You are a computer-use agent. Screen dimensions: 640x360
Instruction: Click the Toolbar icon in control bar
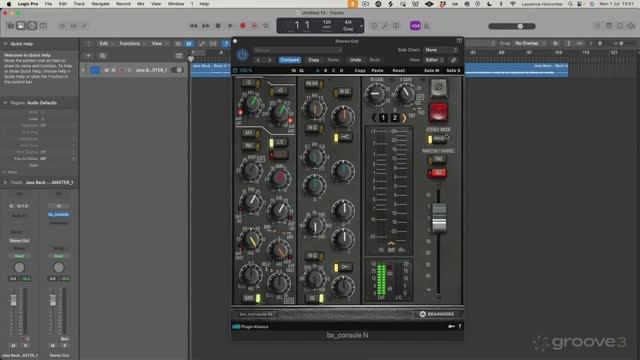click(x=43, y=26)
